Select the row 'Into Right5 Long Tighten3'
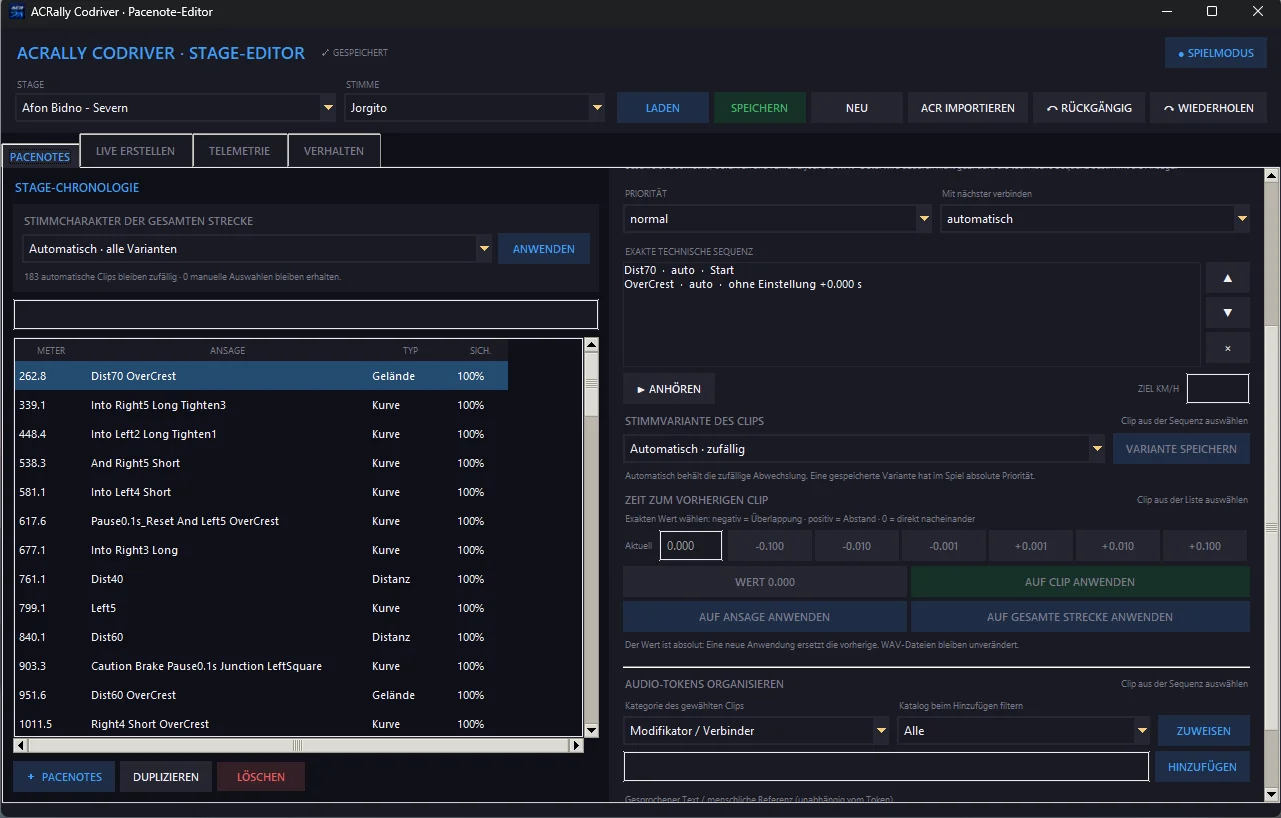Screen dimensions: 1281x818 pos(261,405)
